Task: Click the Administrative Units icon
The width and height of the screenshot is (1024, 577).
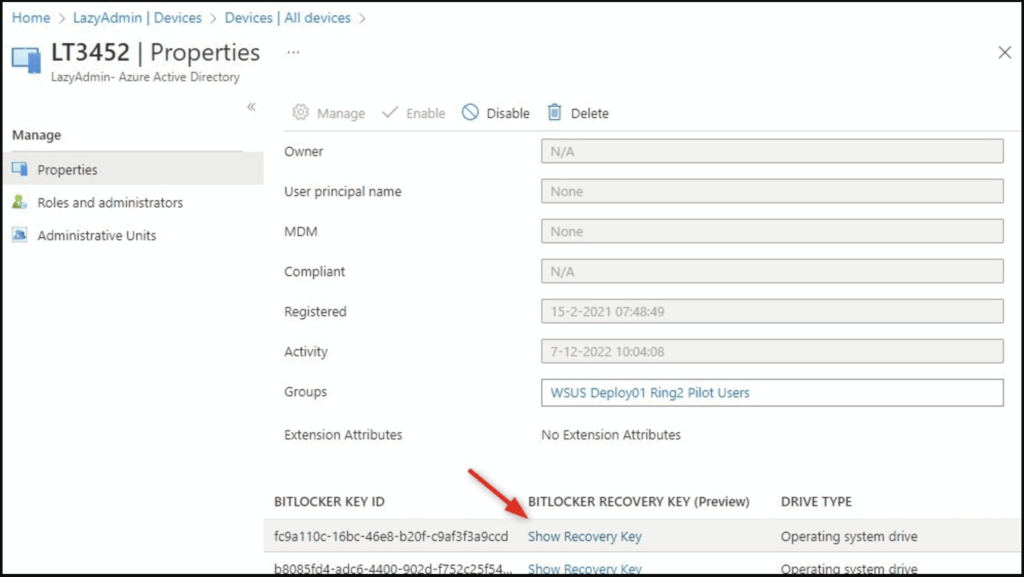Action: pos(19,235)
